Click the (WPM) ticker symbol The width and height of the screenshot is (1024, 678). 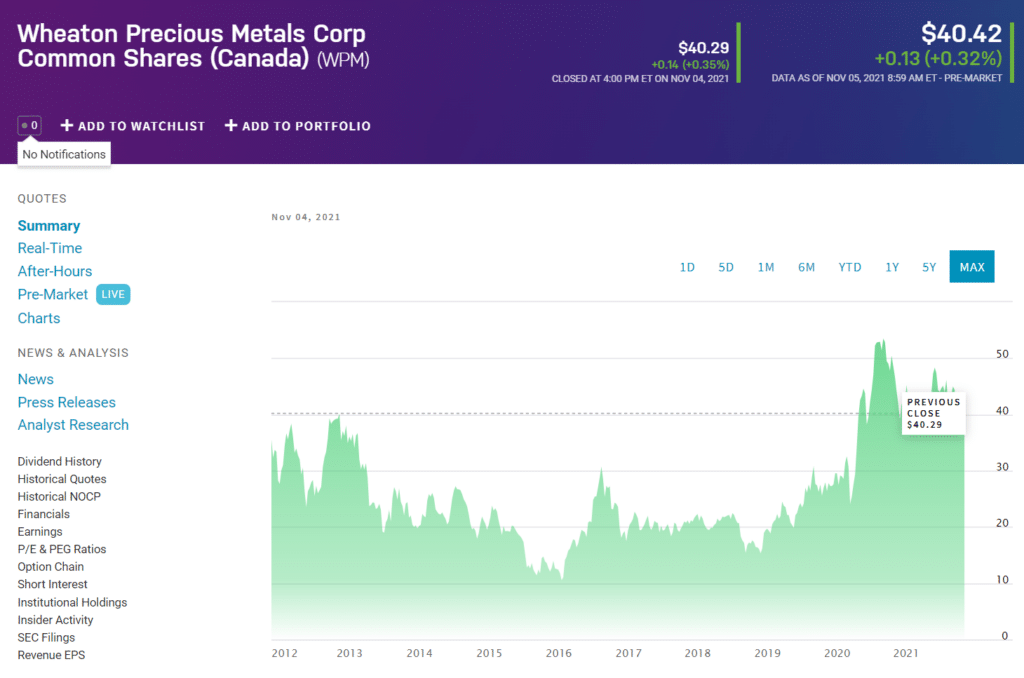[343, 60]
